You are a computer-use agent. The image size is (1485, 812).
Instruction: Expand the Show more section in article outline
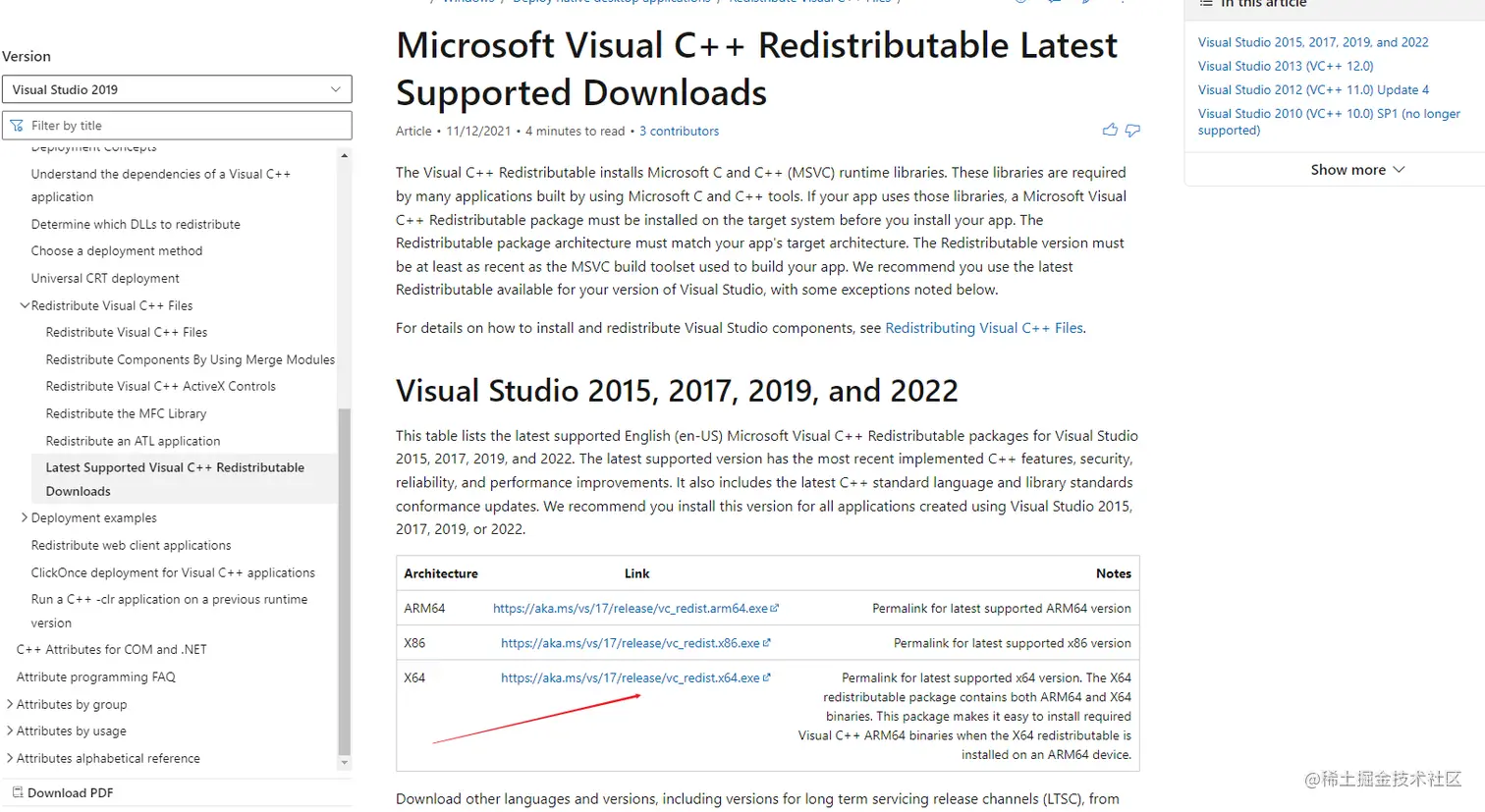pos(1357,170)
